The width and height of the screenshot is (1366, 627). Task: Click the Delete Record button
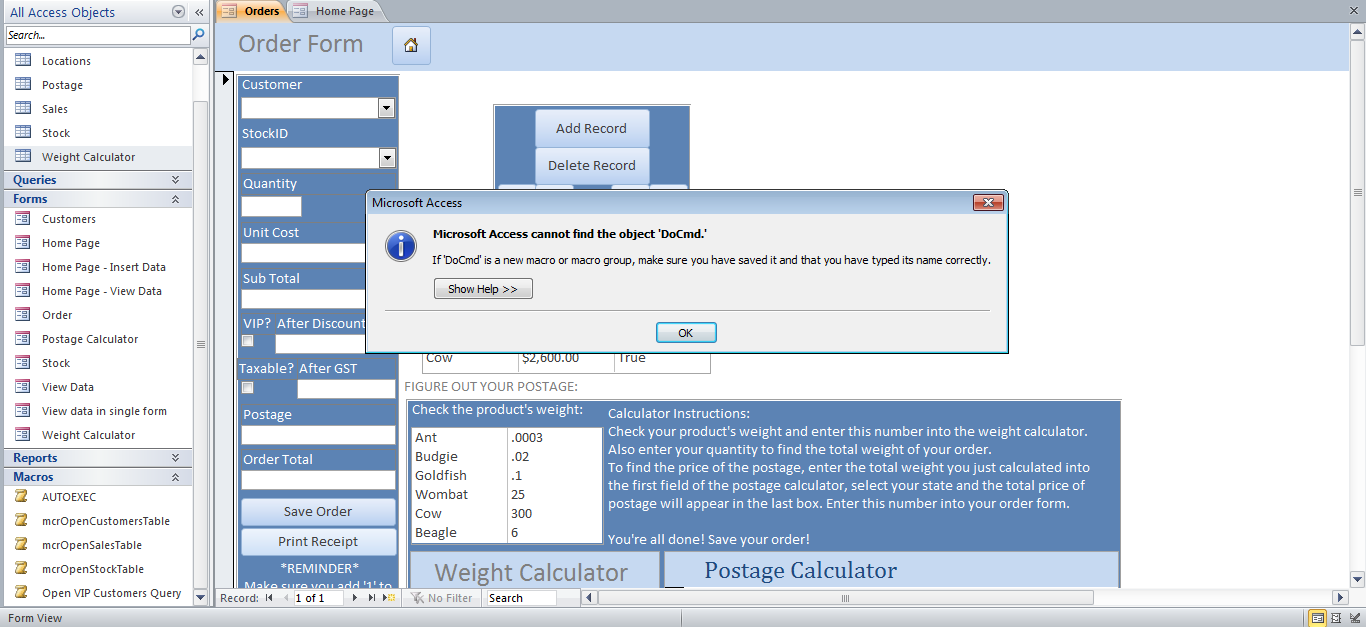(x=592, y=165)
